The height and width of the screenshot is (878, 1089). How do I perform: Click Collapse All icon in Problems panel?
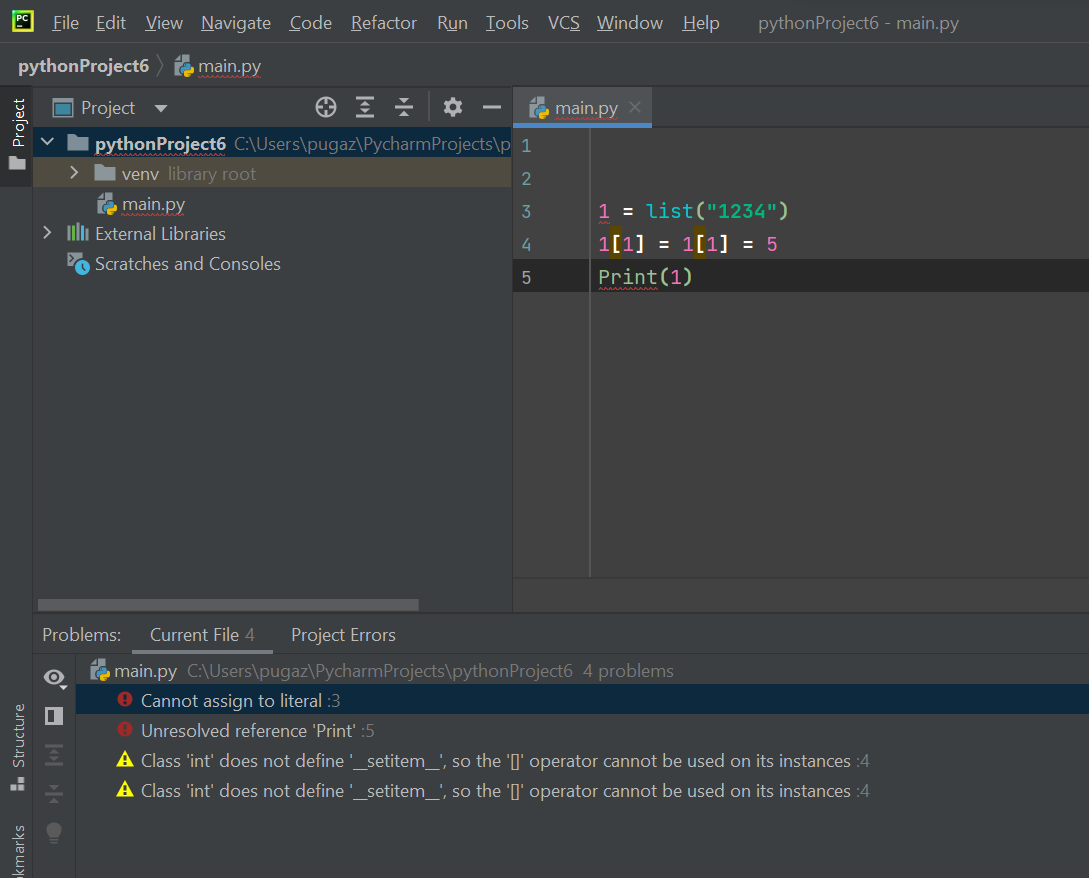coord(53,793)
